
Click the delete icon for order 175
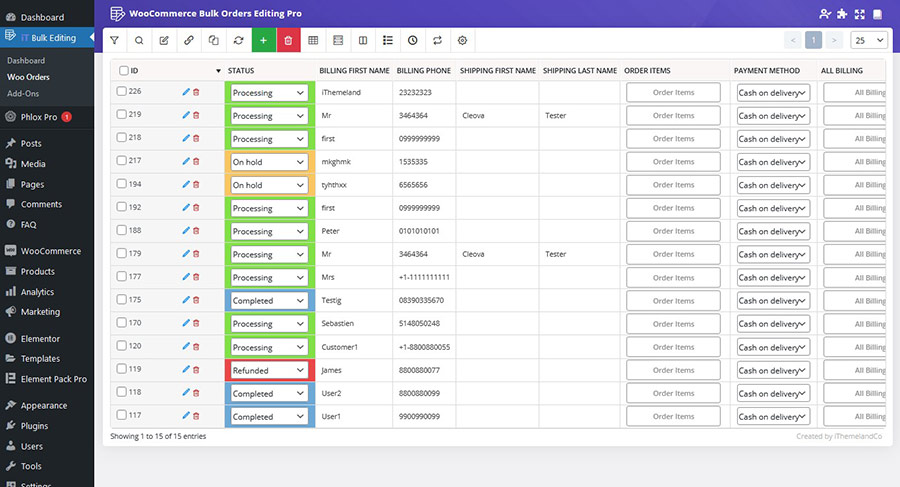point(196,300)
